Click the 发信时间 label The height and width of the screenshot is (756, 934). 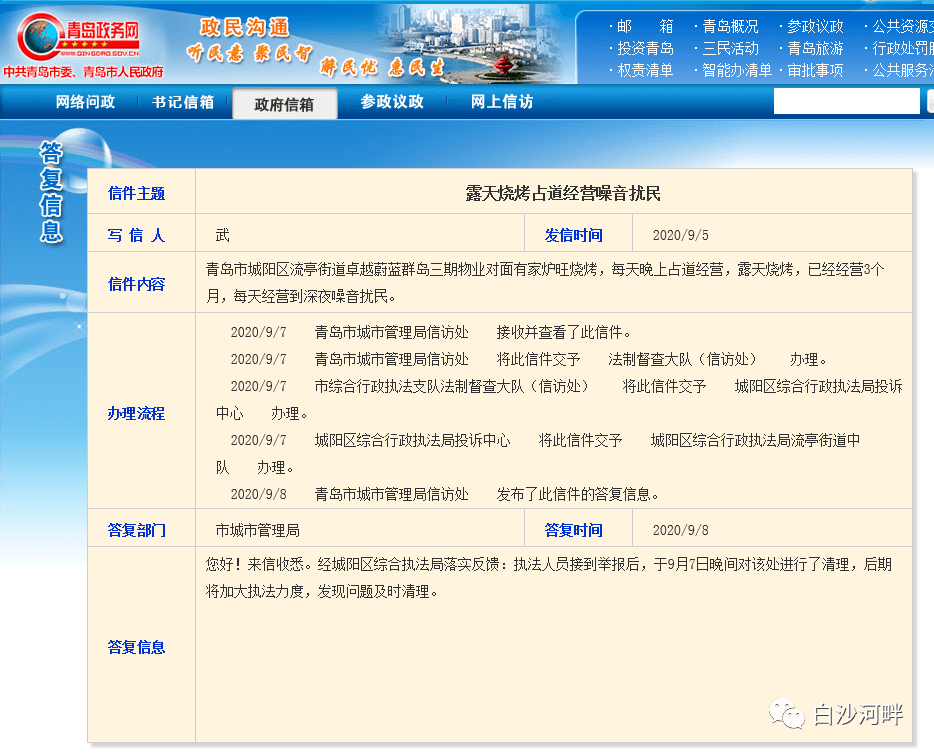click(x=573, y=235)
